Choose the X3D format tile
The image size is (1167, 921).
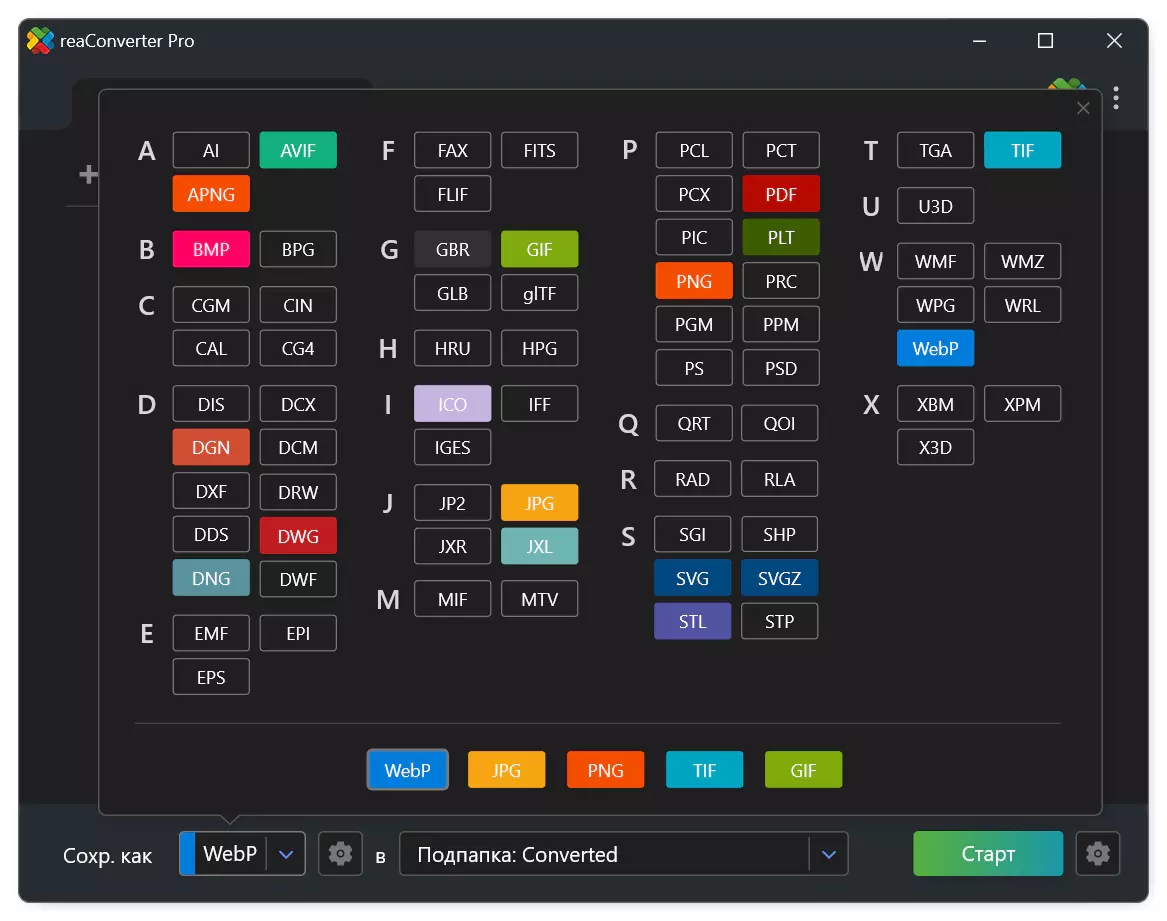(936, 447)
